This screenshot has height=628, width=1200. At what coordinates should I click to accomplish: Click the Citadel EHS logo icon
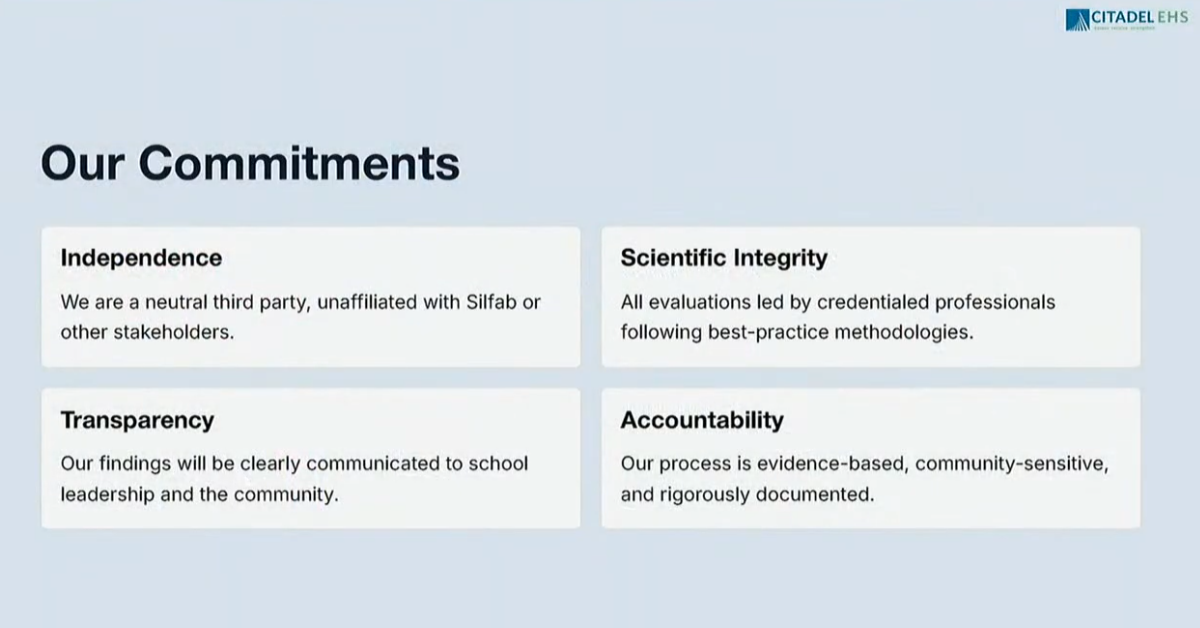[x=1077, y=20]
